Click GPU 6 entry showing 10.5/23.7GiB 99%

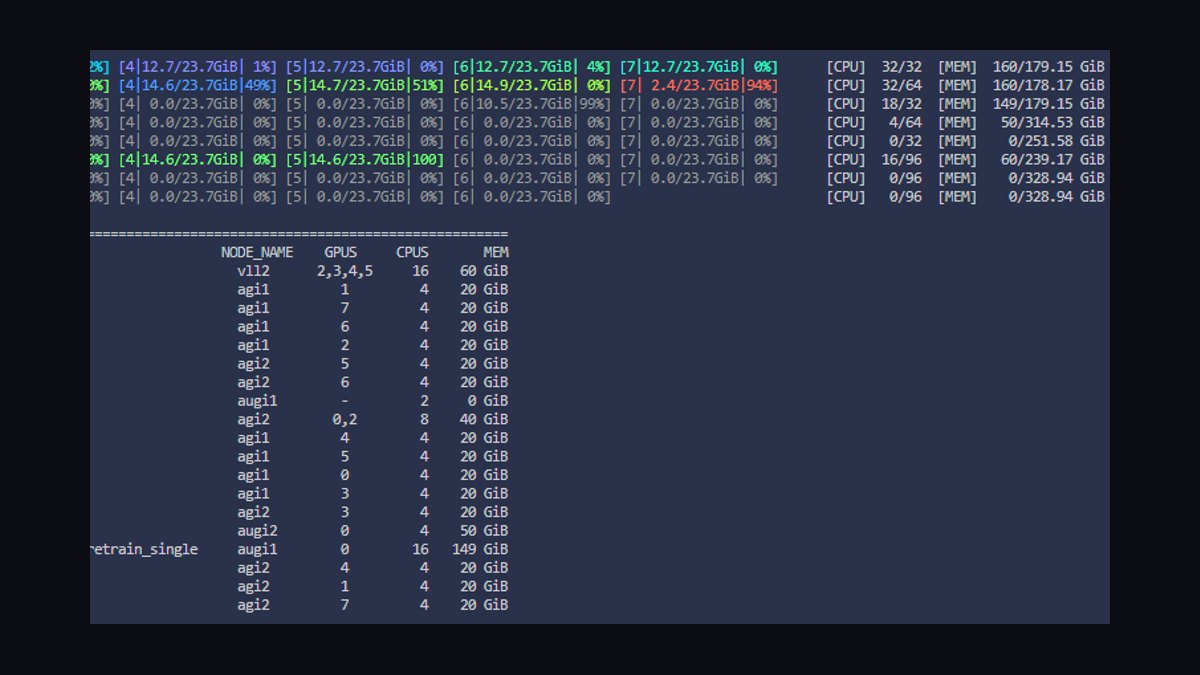[x=532, y=103]
